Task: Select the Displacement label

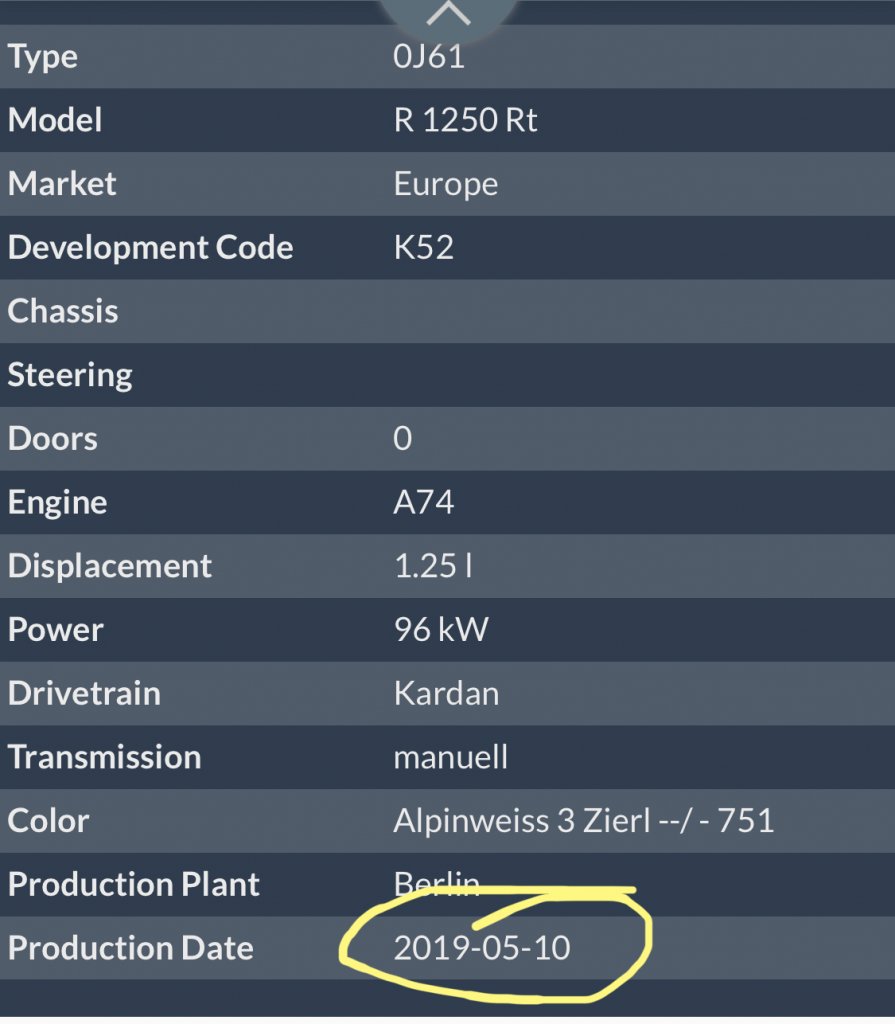Action: point(110,566)
